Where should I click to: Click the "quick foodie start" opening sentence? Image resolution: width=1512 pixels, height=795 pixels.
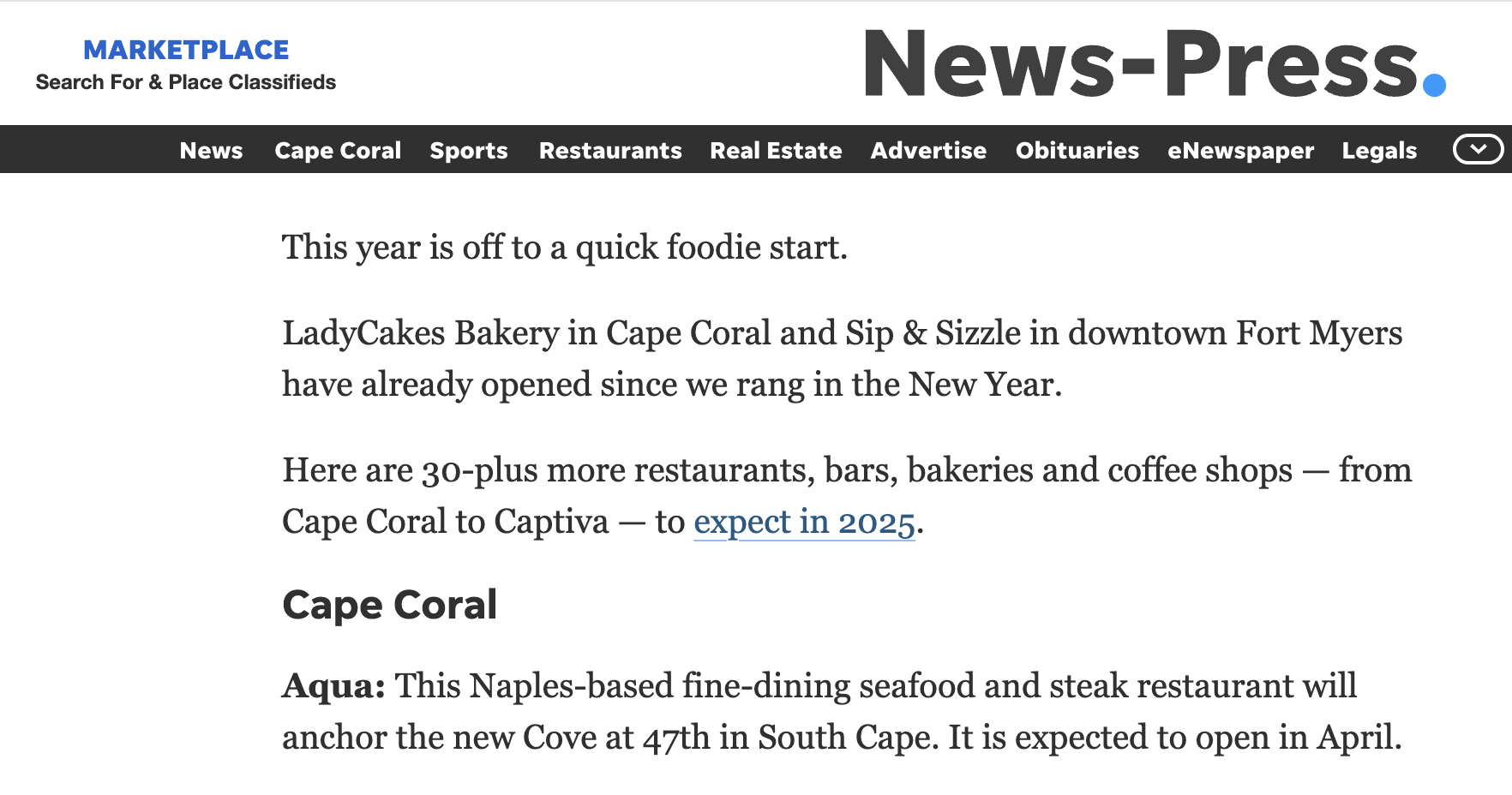coord(565,247)
